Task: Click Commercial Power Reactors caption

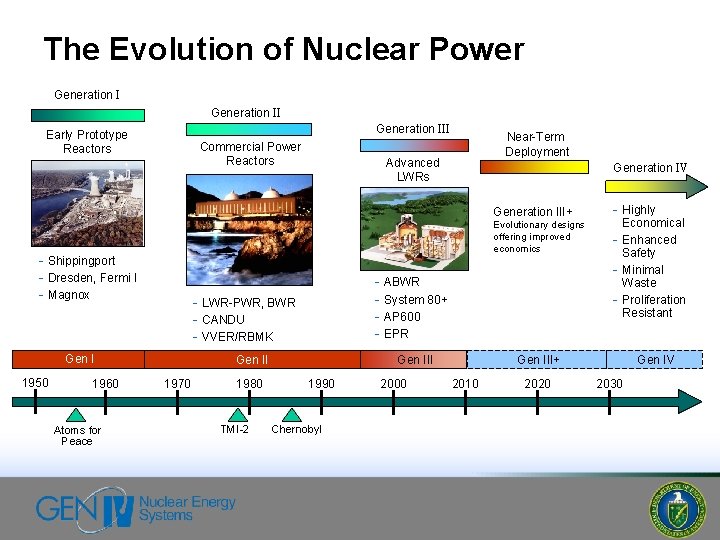Action: click(250, 153)
